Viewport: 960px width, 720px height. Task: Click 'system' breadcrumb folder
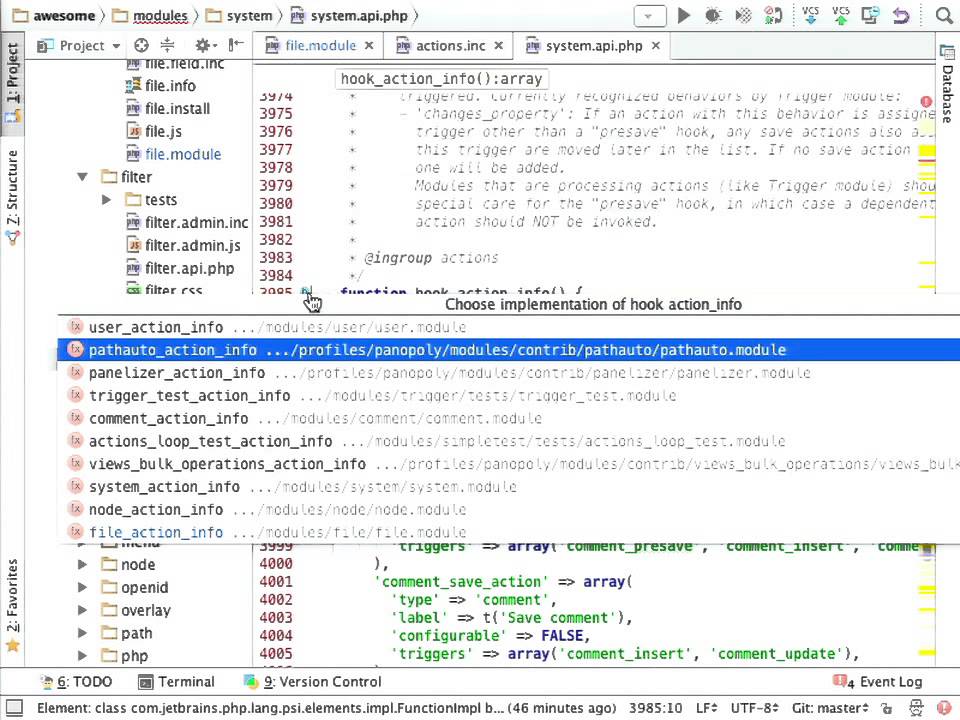(x=239, y=16)
